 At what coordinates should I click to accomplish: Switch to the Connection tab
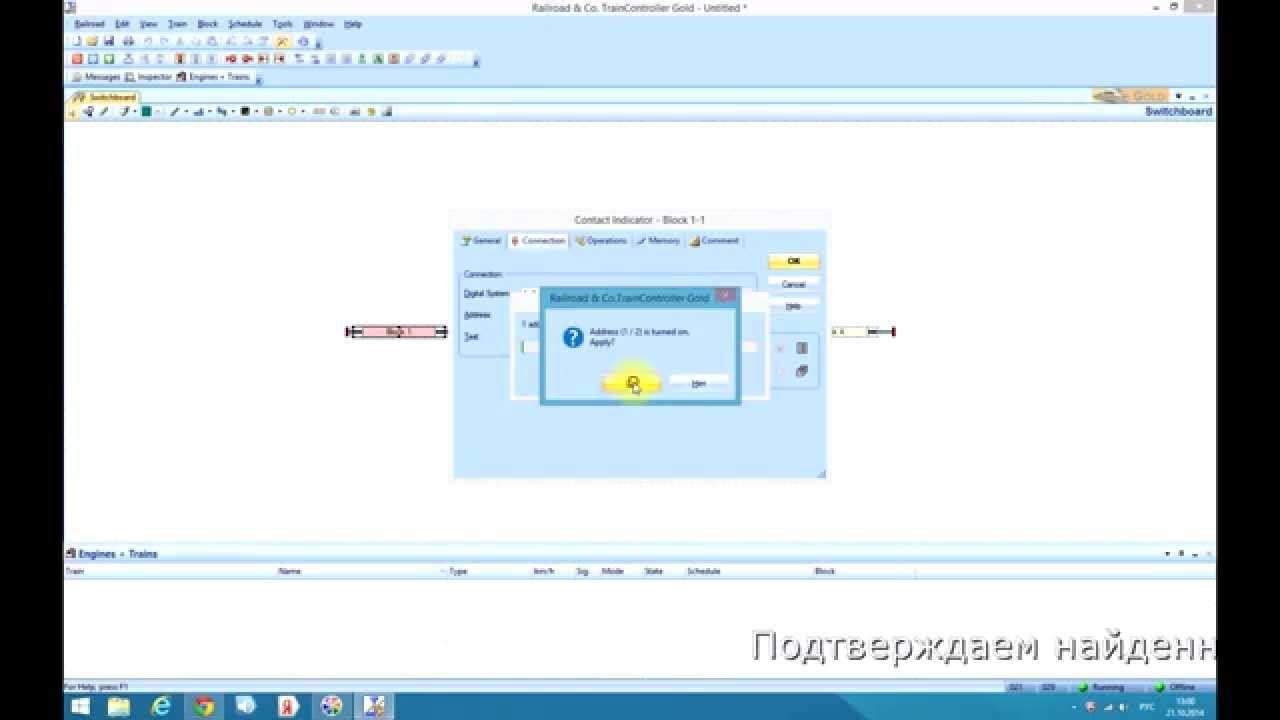point(538,241)
